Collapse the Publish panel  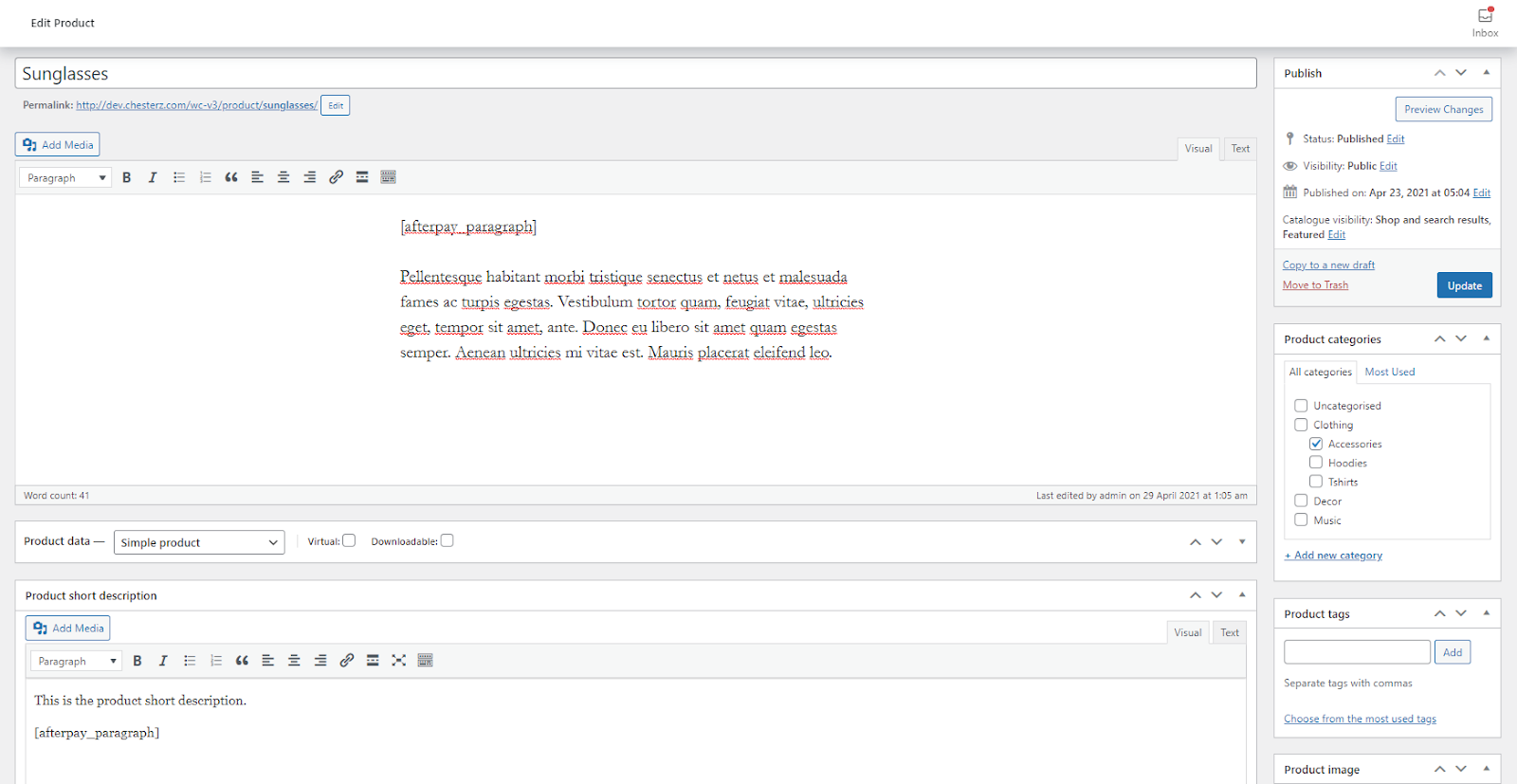point(1486,73)
